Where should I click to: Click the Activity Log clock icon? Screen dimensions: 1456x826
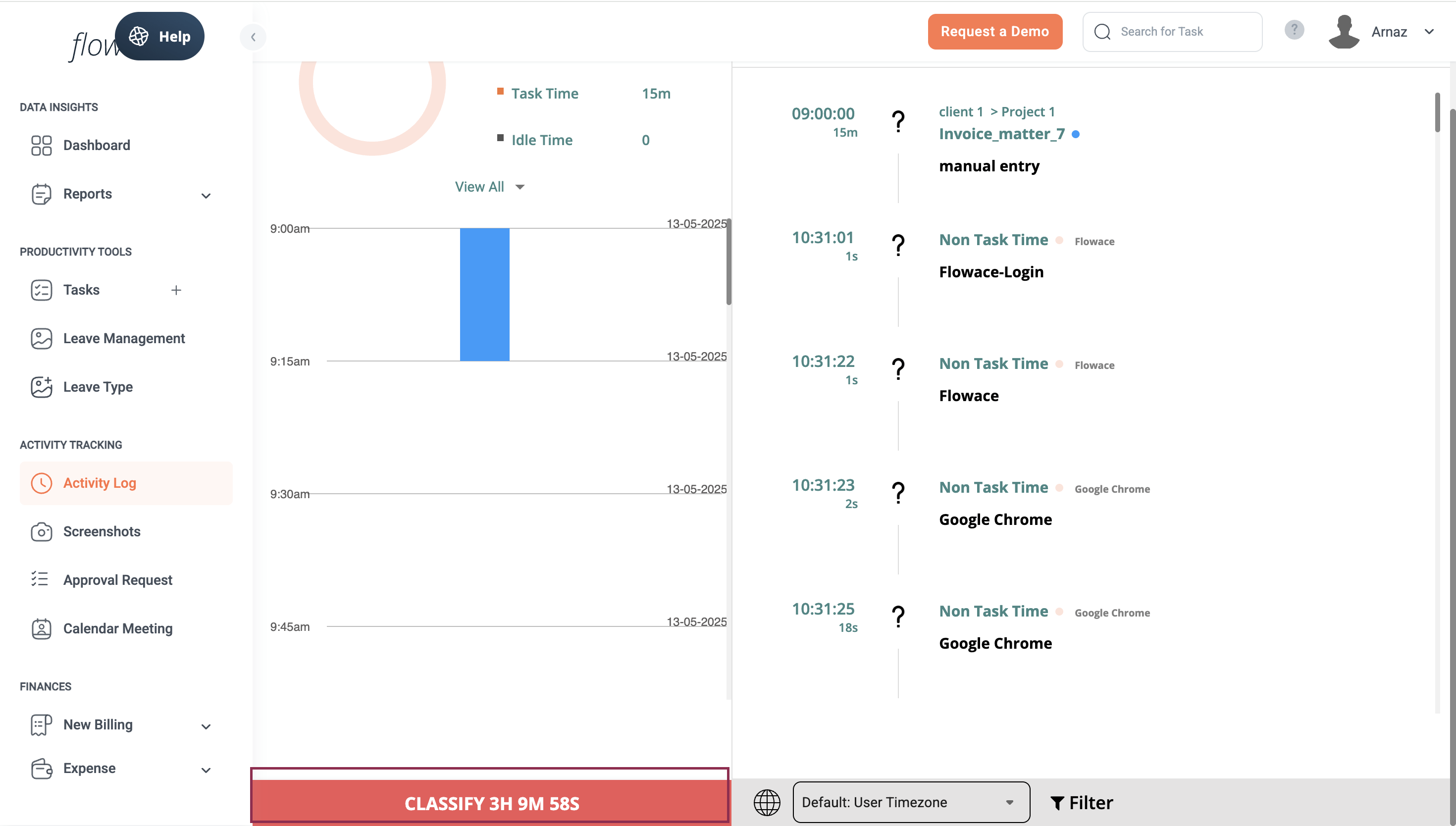[42, 483]
